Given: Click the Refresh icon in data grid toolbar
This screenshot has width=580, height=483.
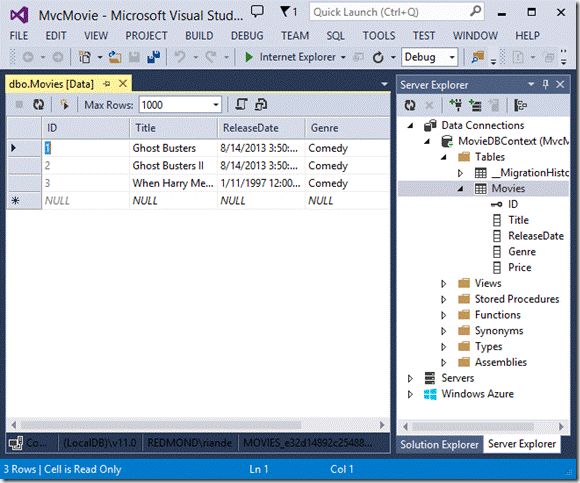Looking at the screenshot, I should 38,105.
